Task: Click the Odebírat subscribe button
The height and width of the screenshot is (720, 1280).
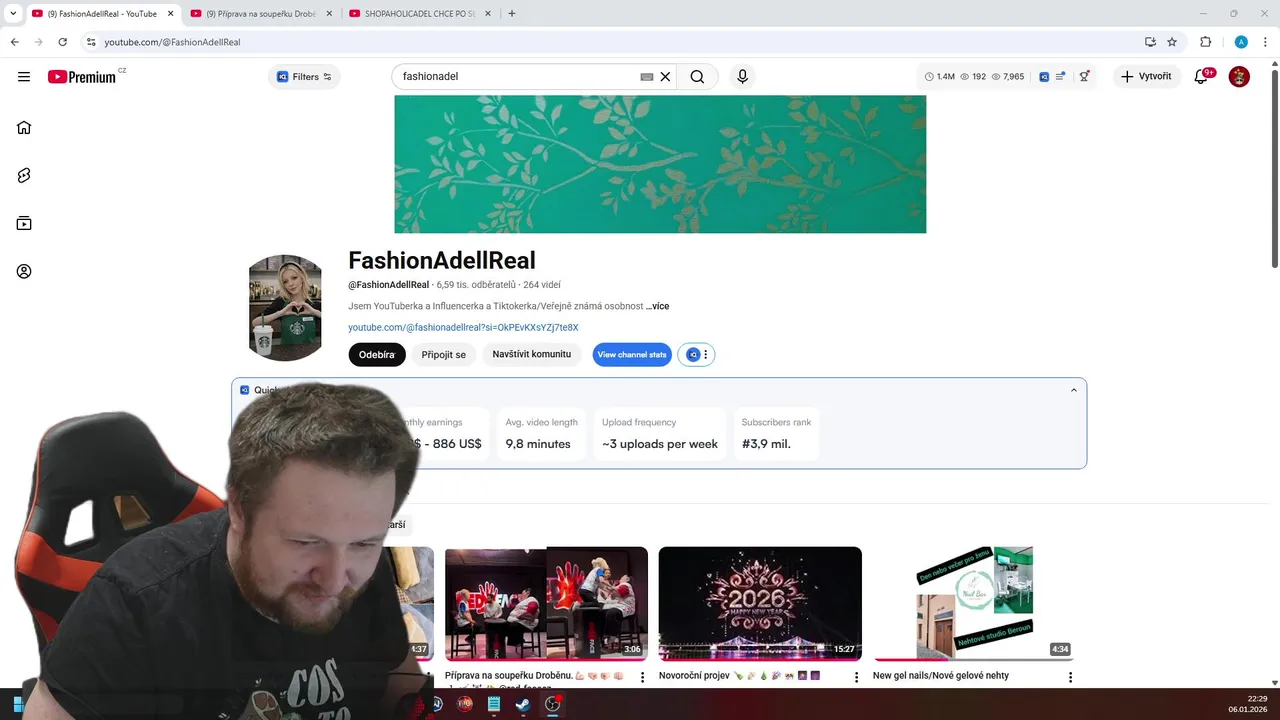Action: click(377, 354)
